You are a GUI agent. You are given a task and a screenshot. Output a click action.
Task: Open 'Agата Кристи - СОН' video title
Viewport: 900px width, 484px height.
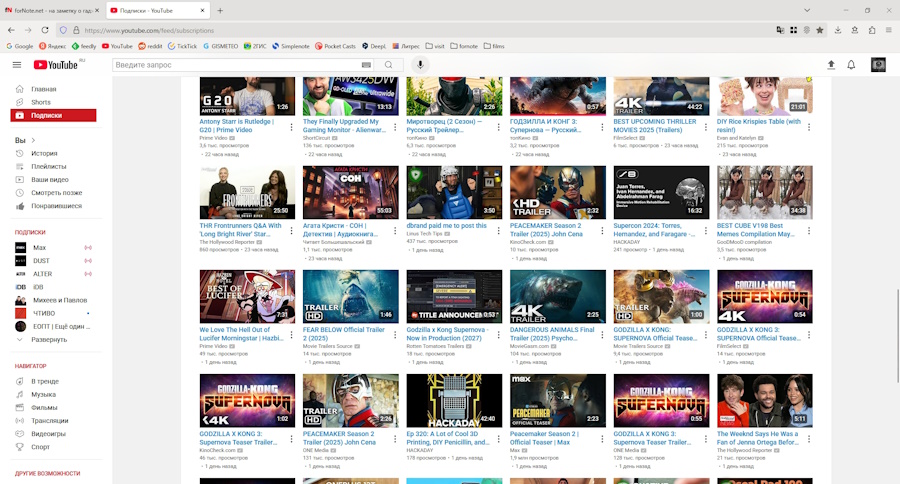pos(340,230)
